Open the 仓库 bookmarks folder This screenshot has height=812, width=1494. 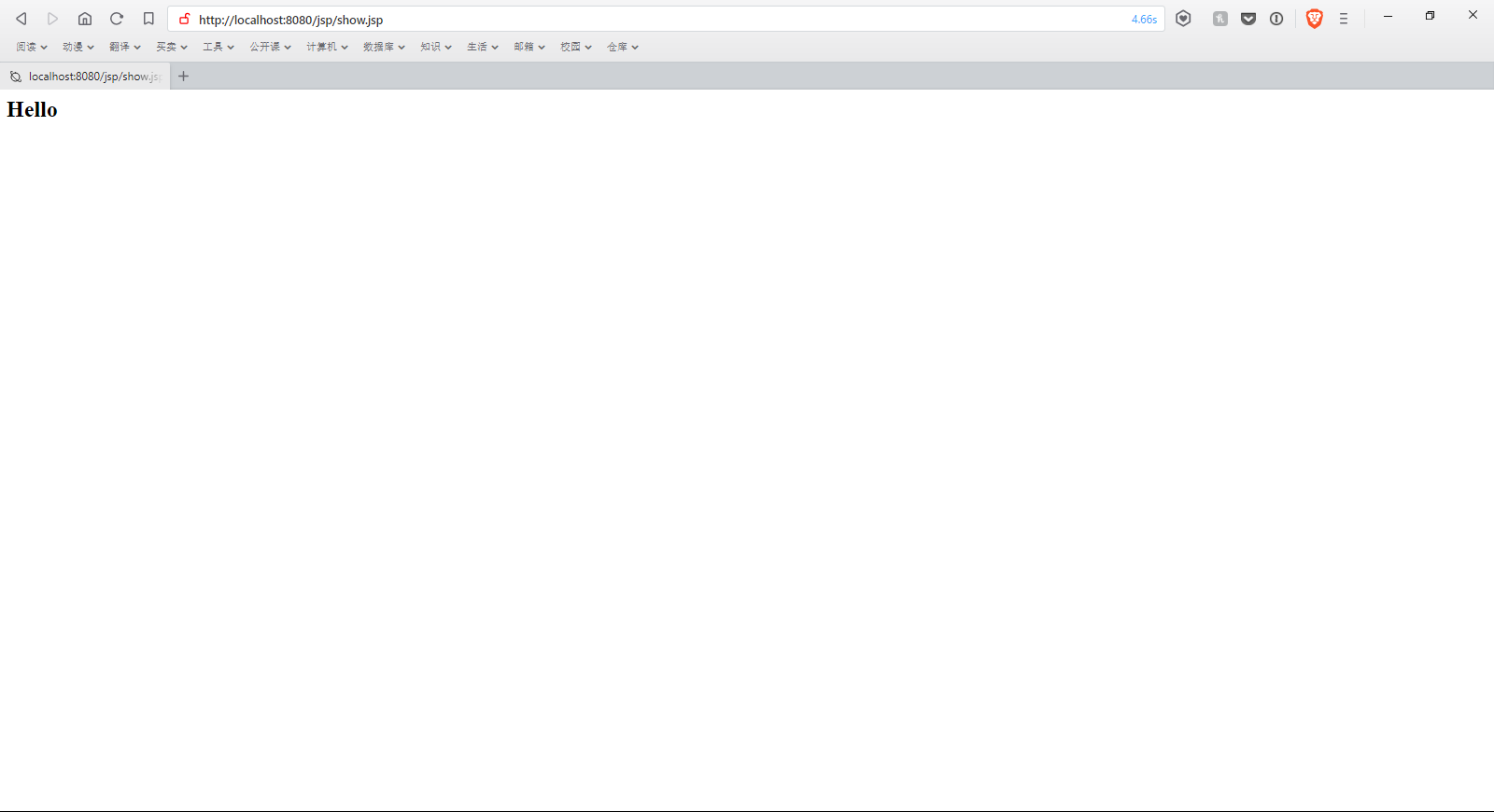pos(623,47)
